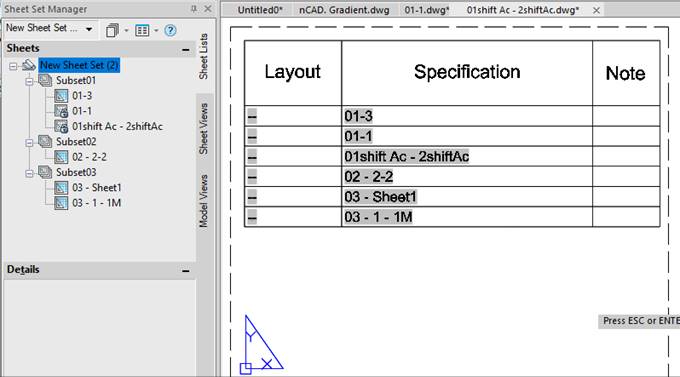
Task: Collapse the Sheets panel section
Action: point(186,49)
